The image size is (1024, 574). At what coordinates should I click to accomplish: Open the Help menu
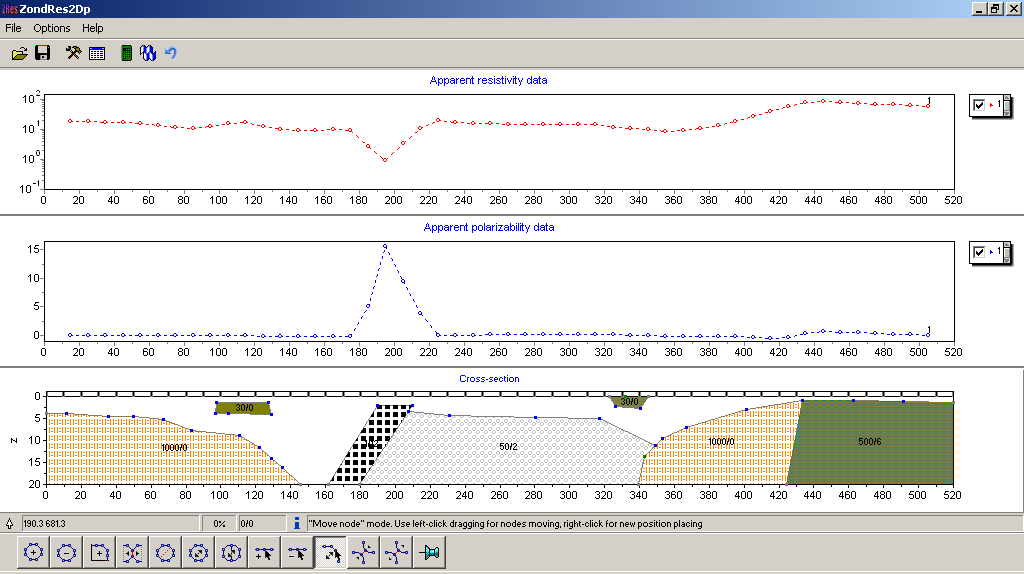92,28
